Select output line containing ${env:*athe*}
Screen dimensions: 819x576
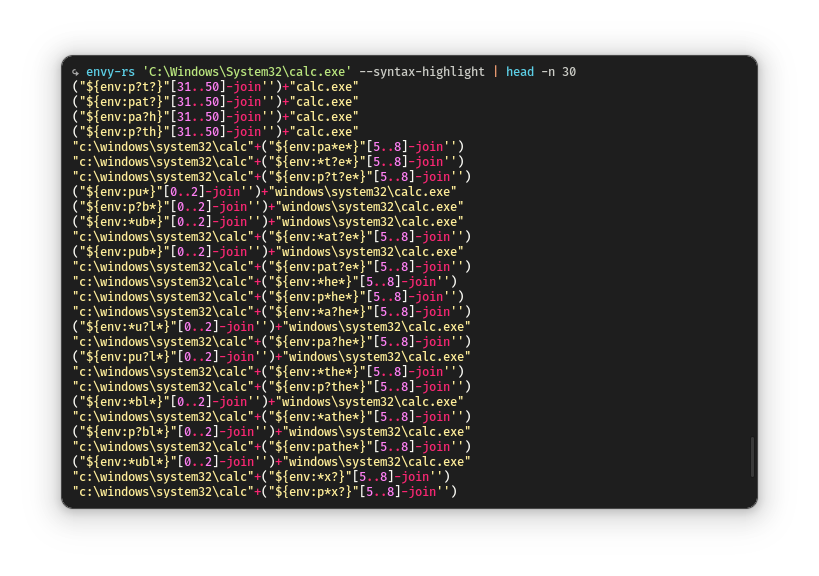(272, 417)
